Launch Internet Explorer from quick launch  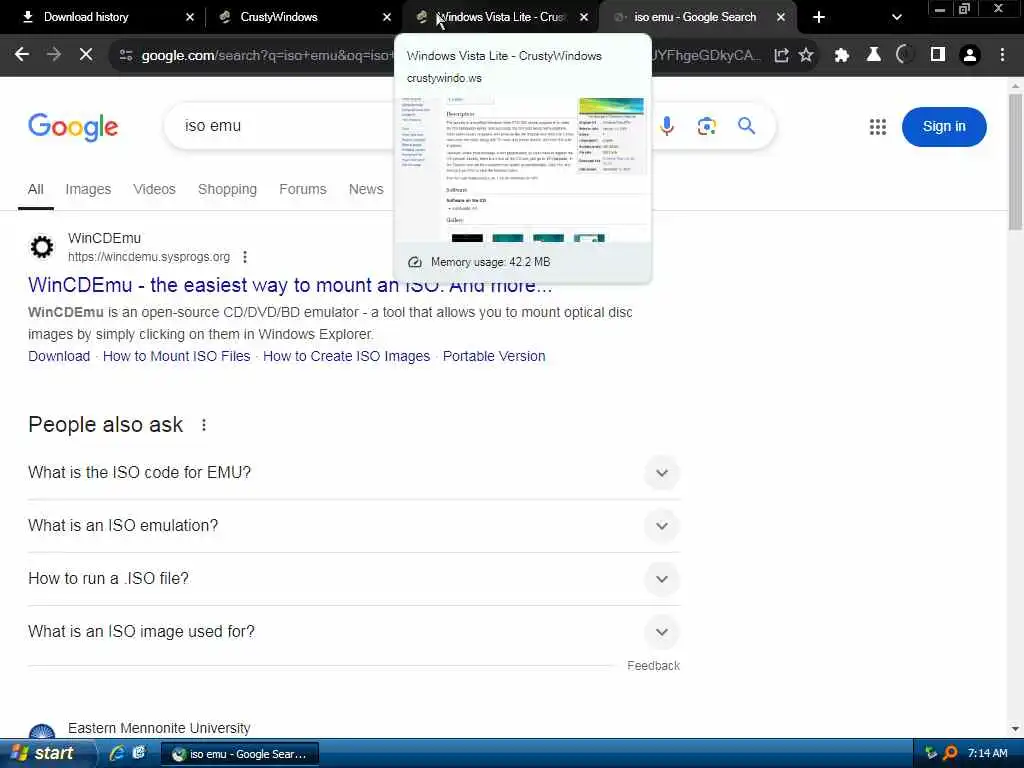point(117,754)
